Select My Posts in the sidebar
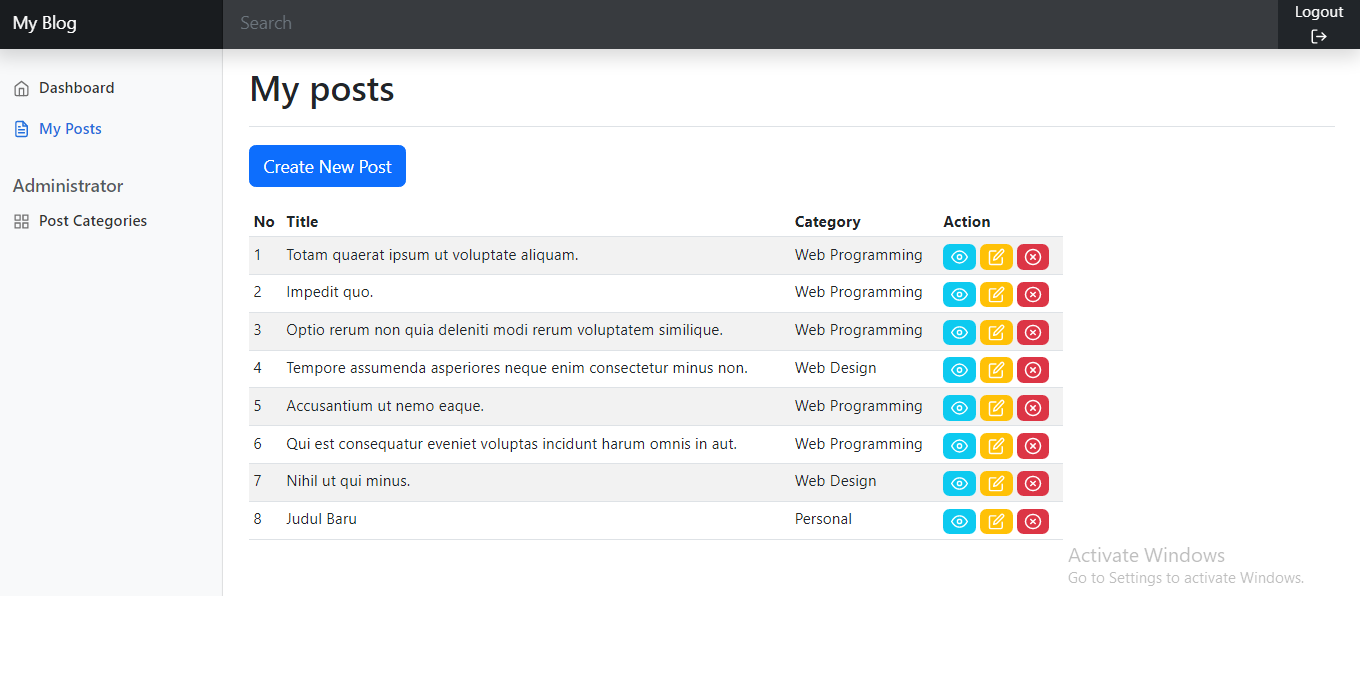Screen dimensions: 1360x674 (70, 129)
